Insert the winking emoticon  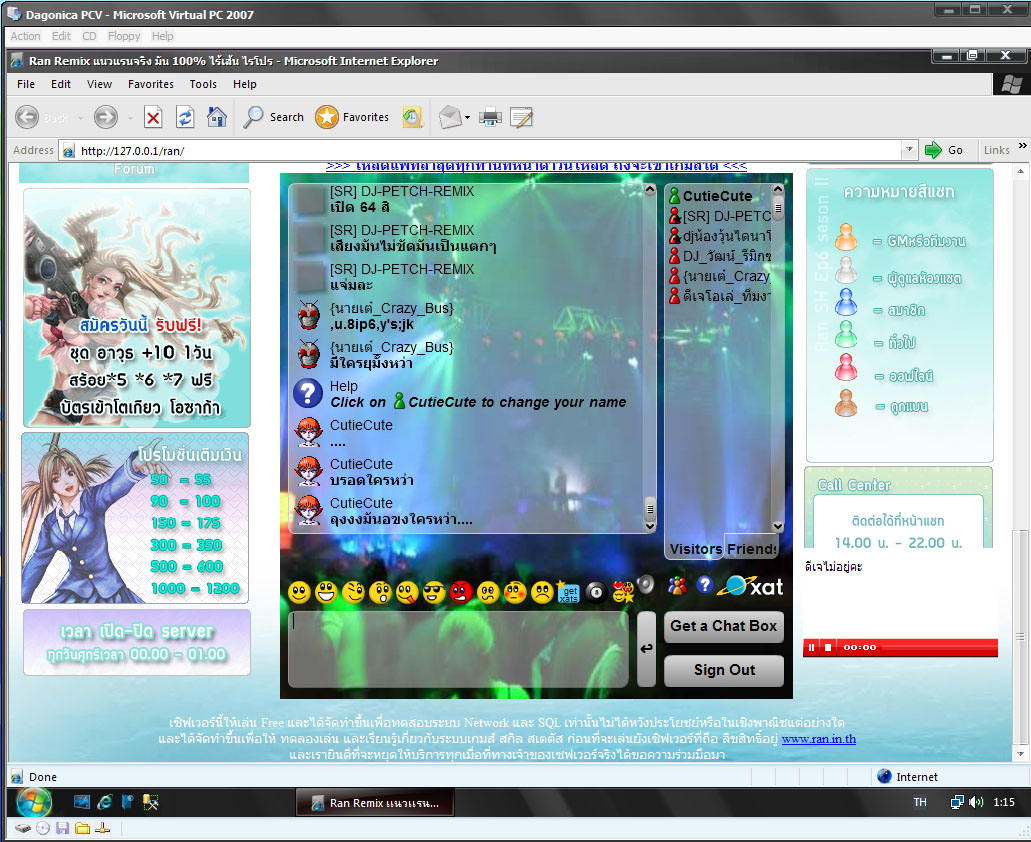pos(353,592)
